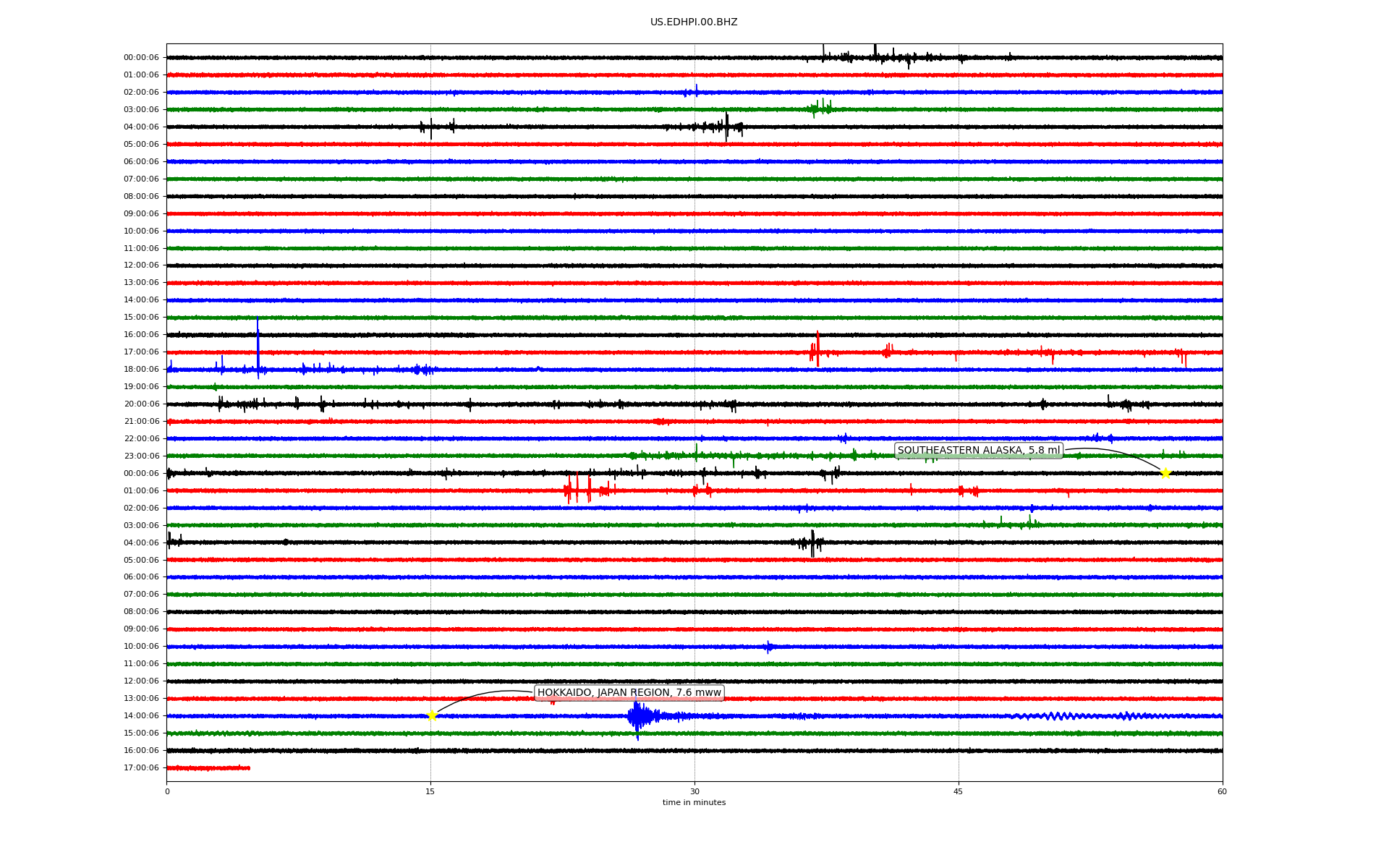Click the large blue Hokkaido waveform burst
Screen dimensions: 1389x868
click(638, 716)
